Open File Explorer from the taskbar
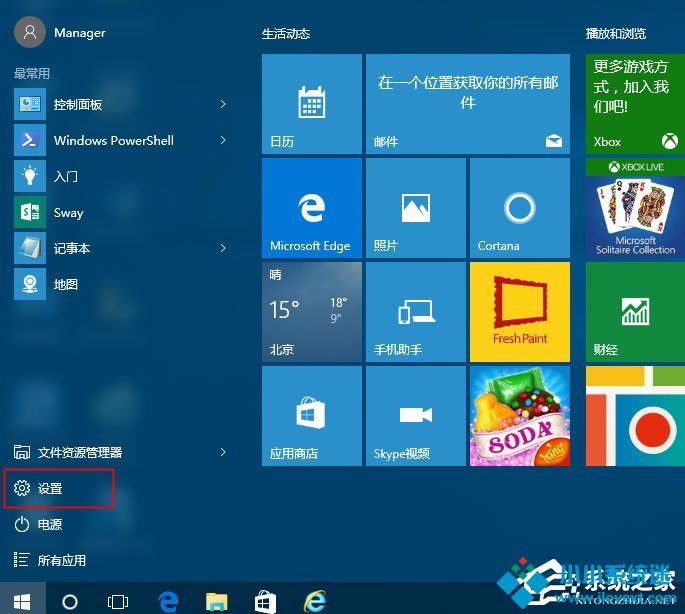This screenshot has height=614, width=685. tap(217, 602)
